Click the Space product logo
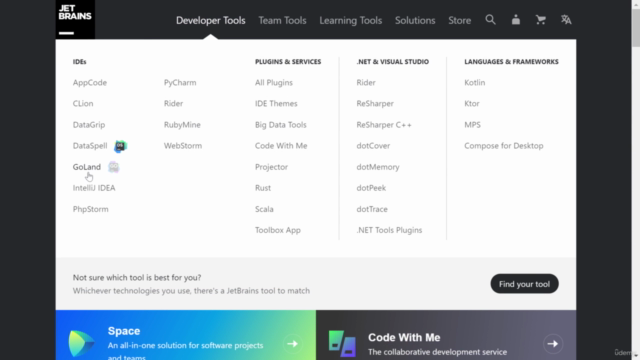The width and height of the screenshot is (640, 360). pyautogui.click(x=81, y=343)
